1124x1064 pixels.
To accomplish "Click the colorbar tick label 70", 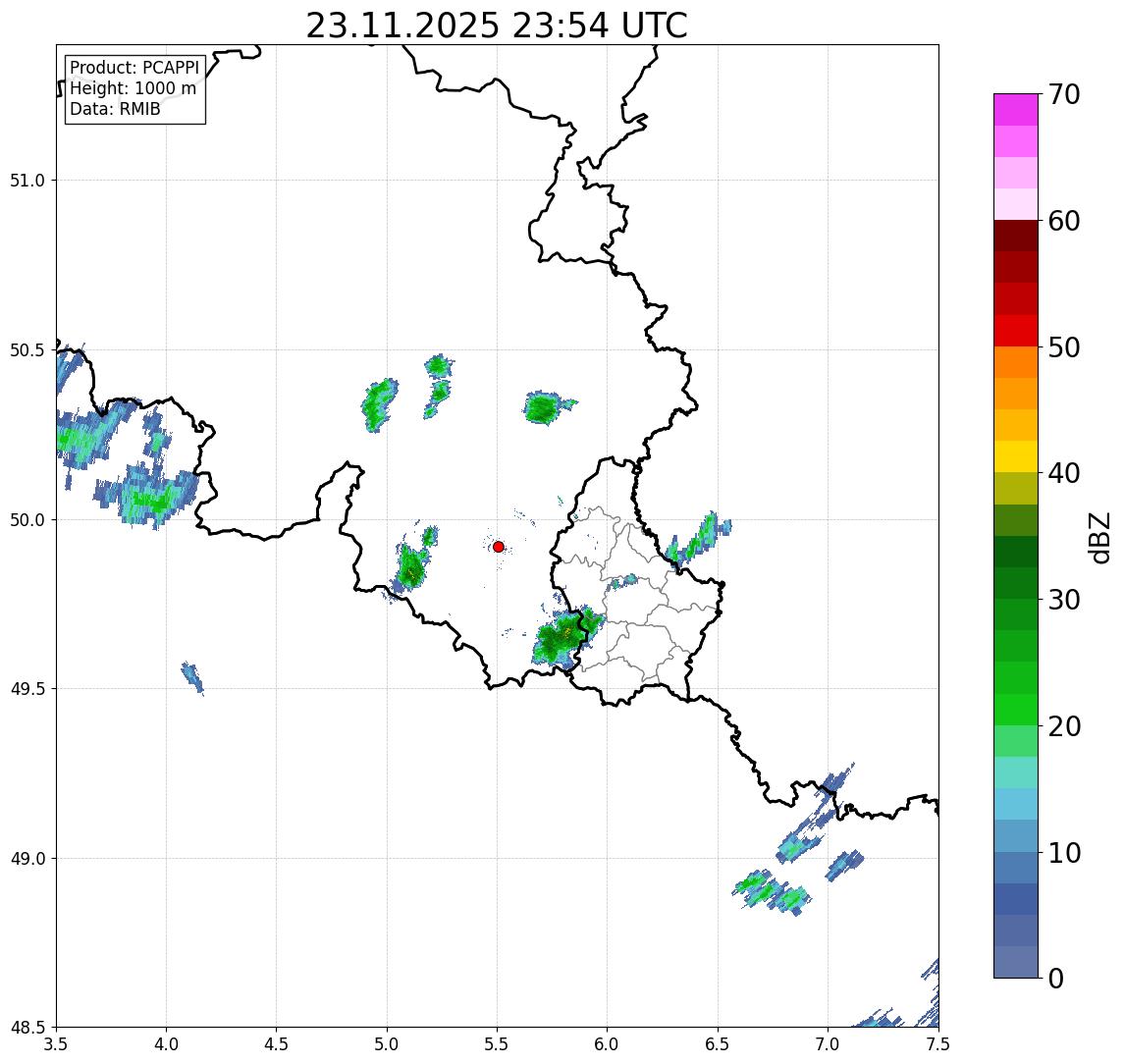I will [x=1064, y=94].
